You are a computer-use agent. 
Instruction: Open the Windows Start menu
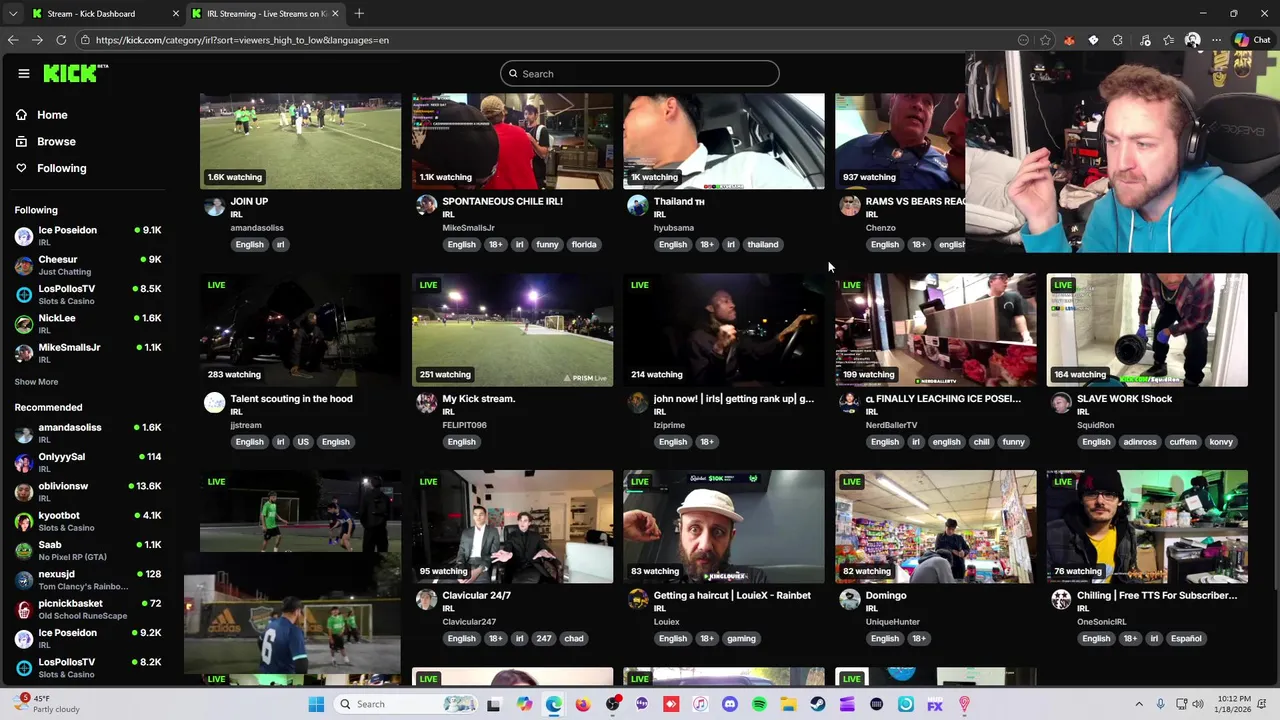pyautogui.click(x=316, y=704)
